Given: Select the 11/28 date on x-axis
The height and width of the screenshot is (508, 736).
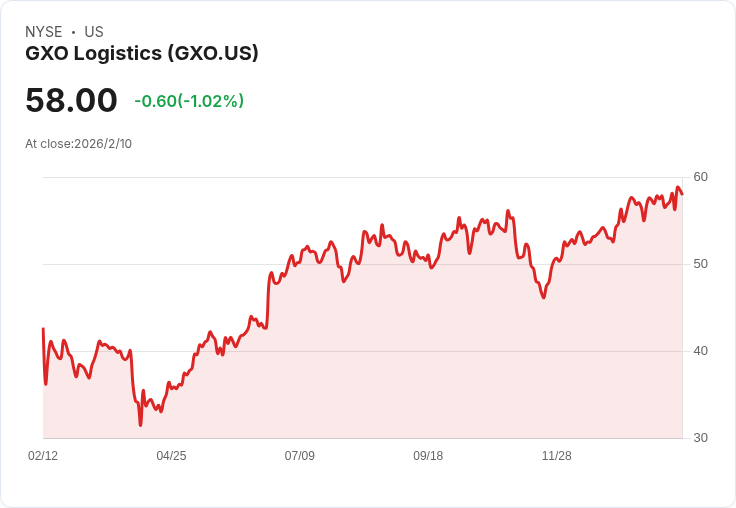Looking at the screenshot, I should pos(556,456).
